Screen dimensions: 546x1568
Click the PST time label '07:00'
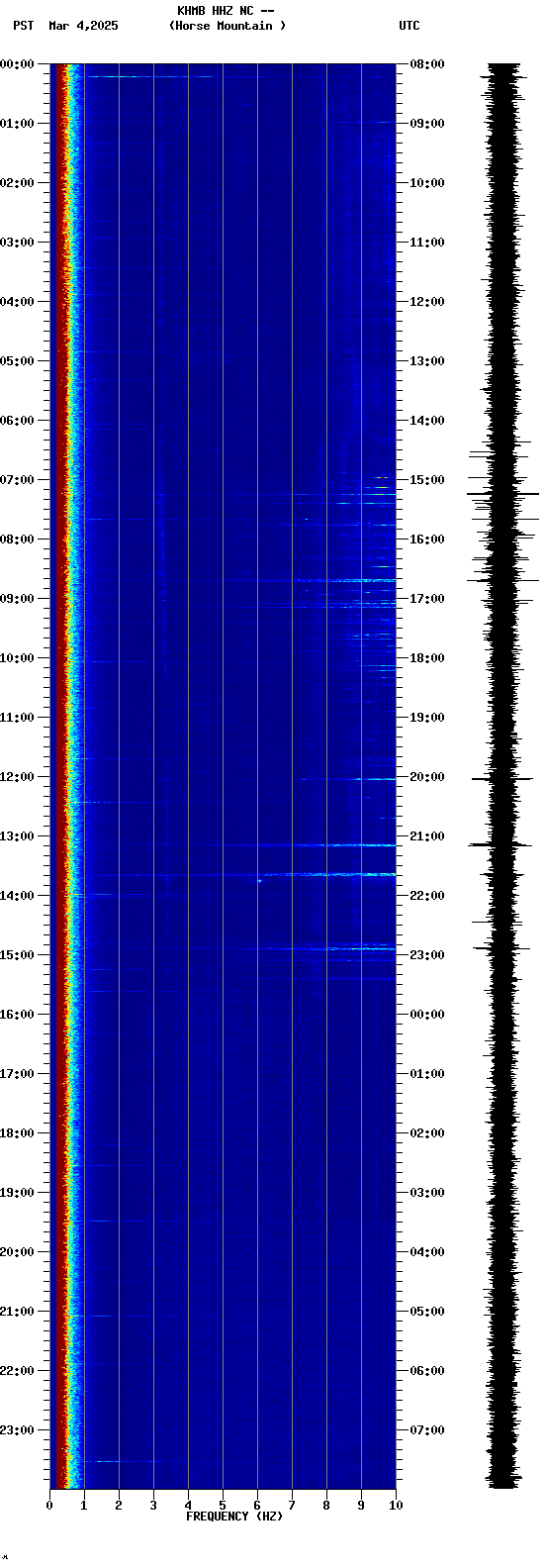[17, 480]
